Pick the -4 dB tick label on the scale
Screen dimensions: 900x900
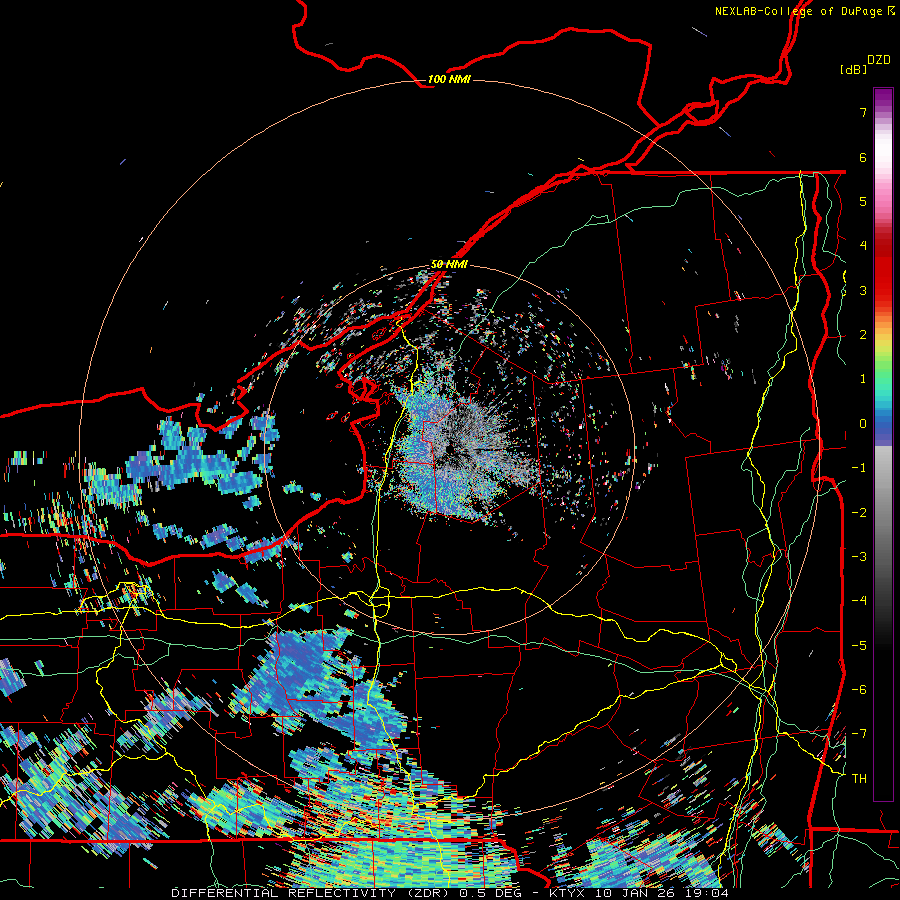(859, 601)
